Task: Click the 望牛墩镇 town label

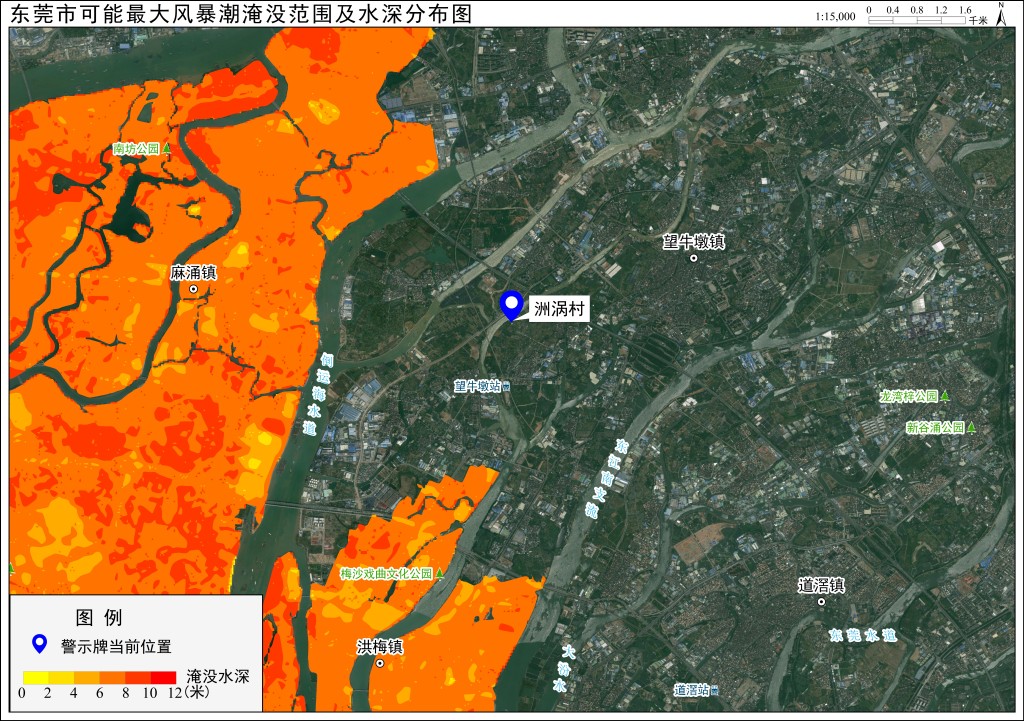Action: 694,242
